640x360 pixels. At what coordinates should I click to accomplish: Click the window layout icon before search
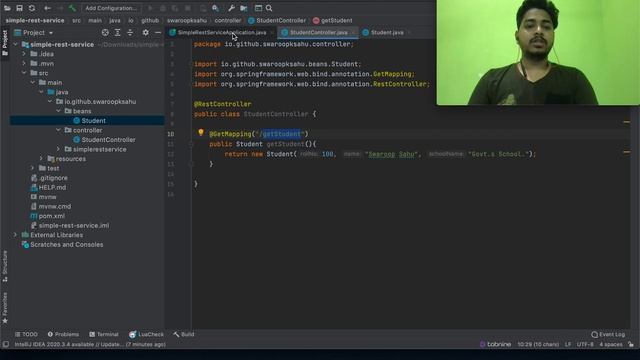[x=258, y=8]
